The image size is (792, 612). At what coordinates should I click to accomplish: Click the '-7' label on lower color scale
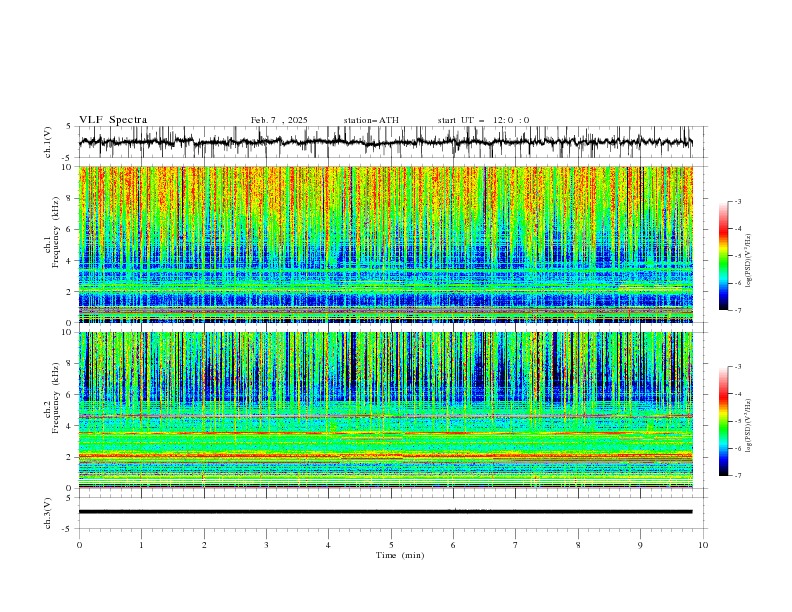tap(737, 476)
